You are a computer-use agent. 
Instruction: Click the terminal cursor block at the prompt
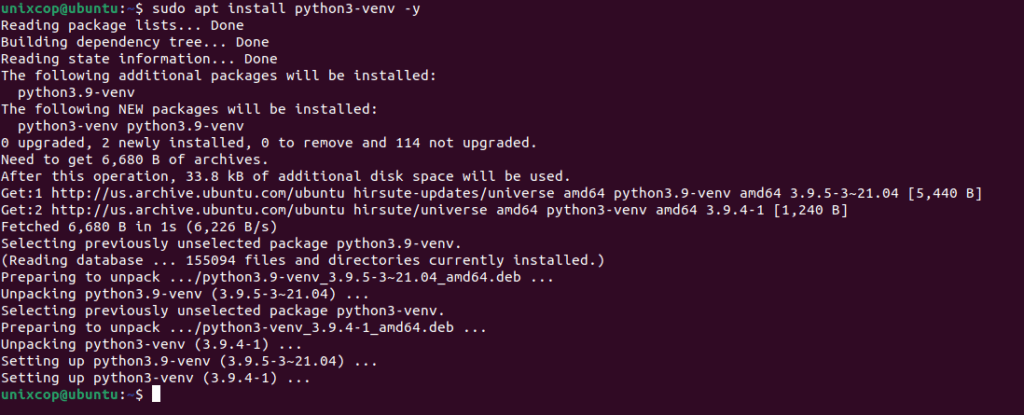pos(155,394)
